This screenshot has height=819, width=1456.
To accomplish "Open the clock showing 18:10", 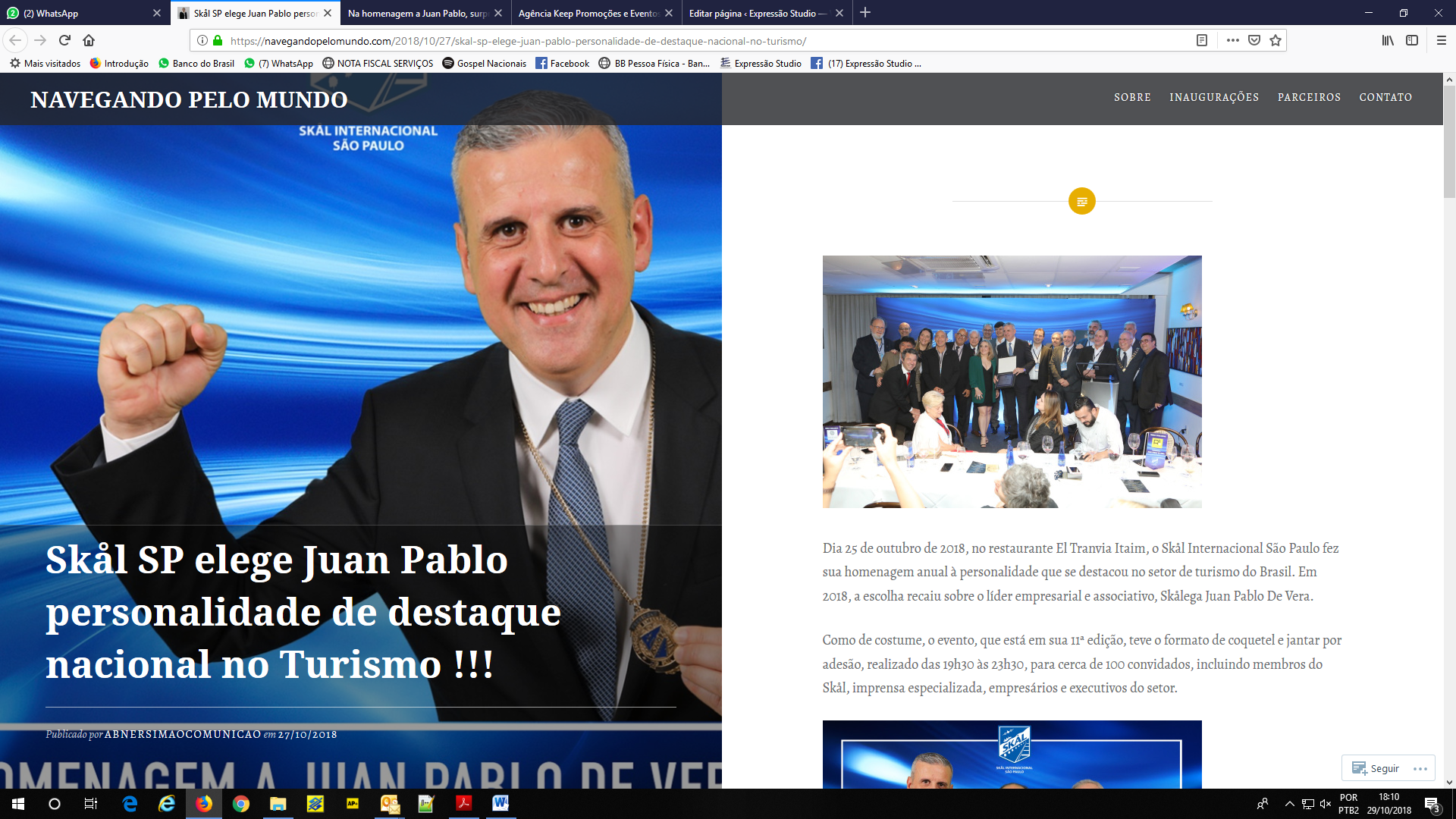I will click(x=1389, y=804).
